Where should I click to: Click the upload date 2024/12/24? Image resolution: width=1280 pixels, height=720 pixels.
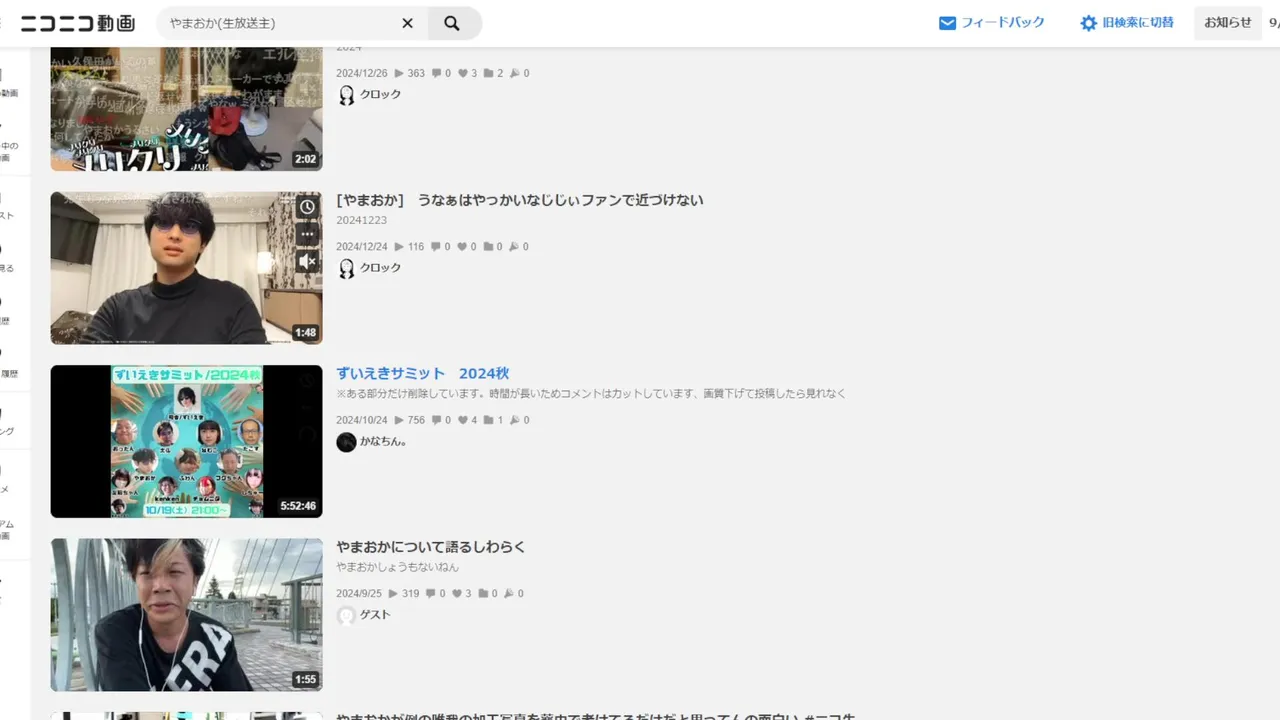point(362,246)
